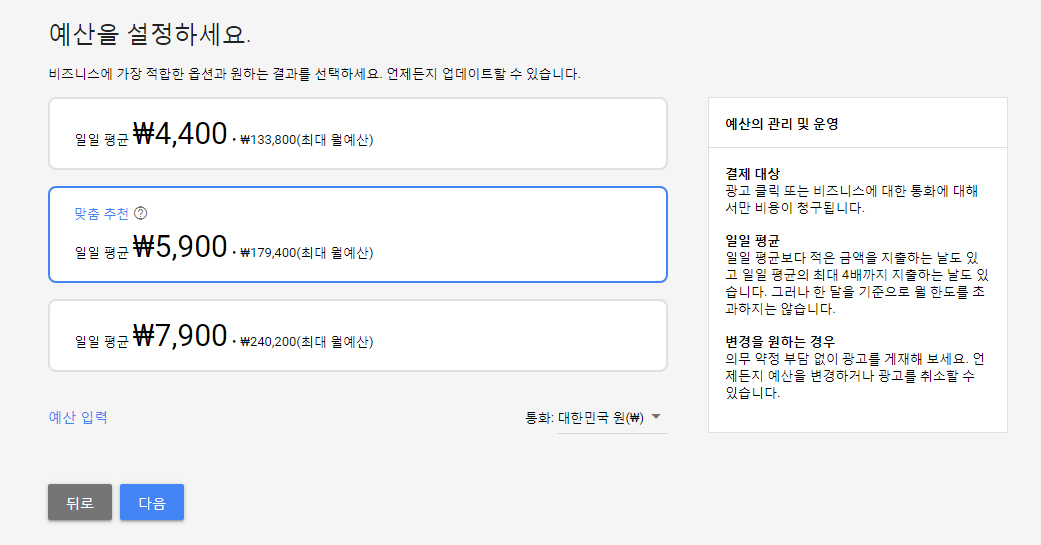This screenshot has height=545, width=1041.
Task: Click the dropdown arrow next to 대한민국 원(₩)
Action: (x=656, y=417)
